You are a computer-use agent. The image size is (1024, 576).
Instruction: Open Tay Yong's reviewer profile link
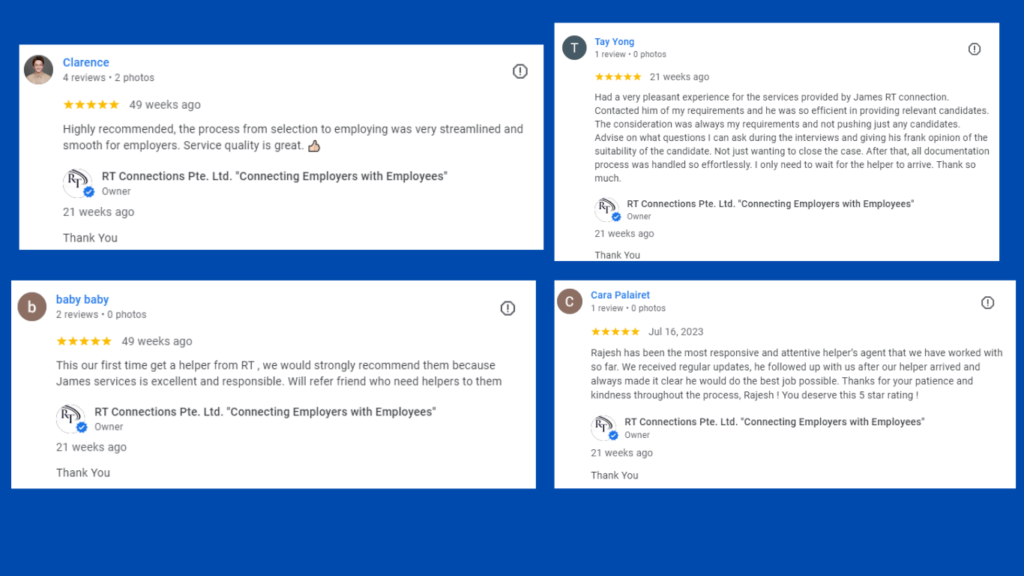point(614,42)
